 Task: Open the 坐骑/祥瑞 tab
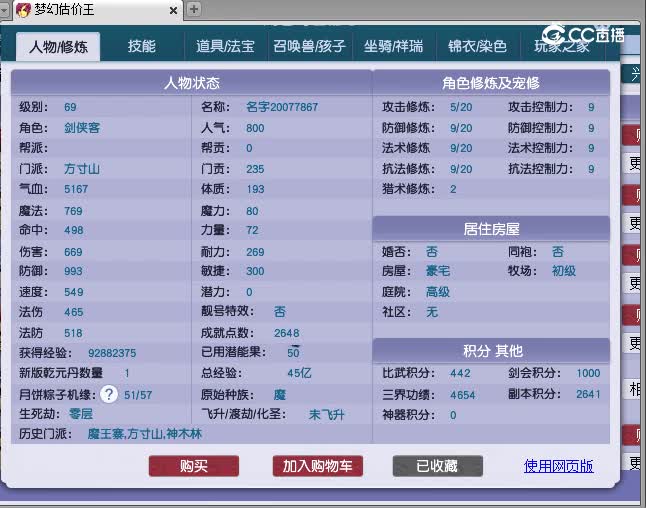(393, 46)
